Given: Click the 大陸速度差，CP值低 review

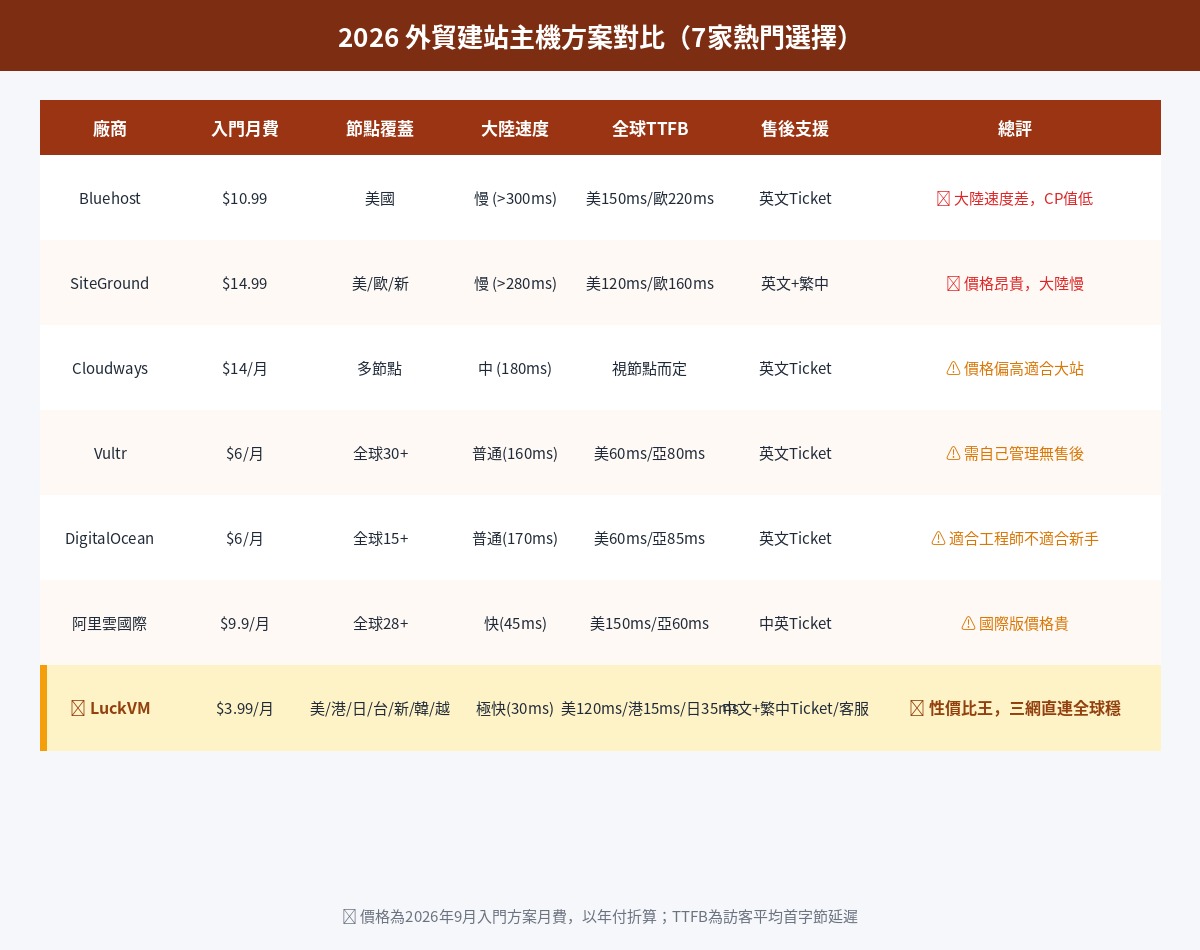Looking at the screenshot, I should coord(1015,198).
